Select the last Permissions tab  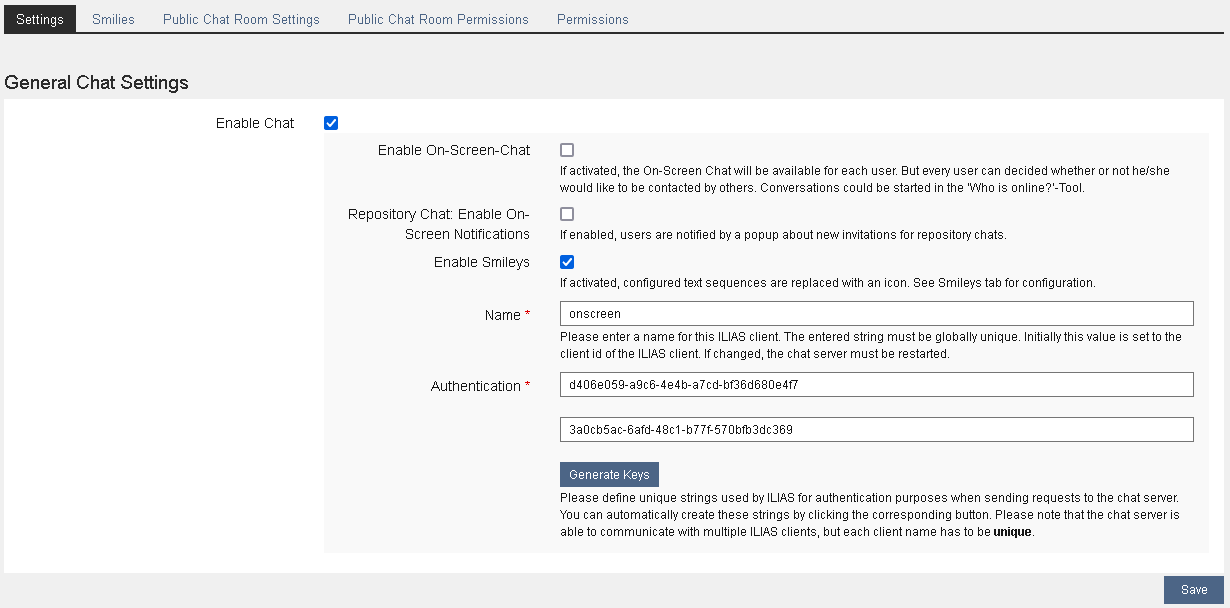[x=592, y=19]
